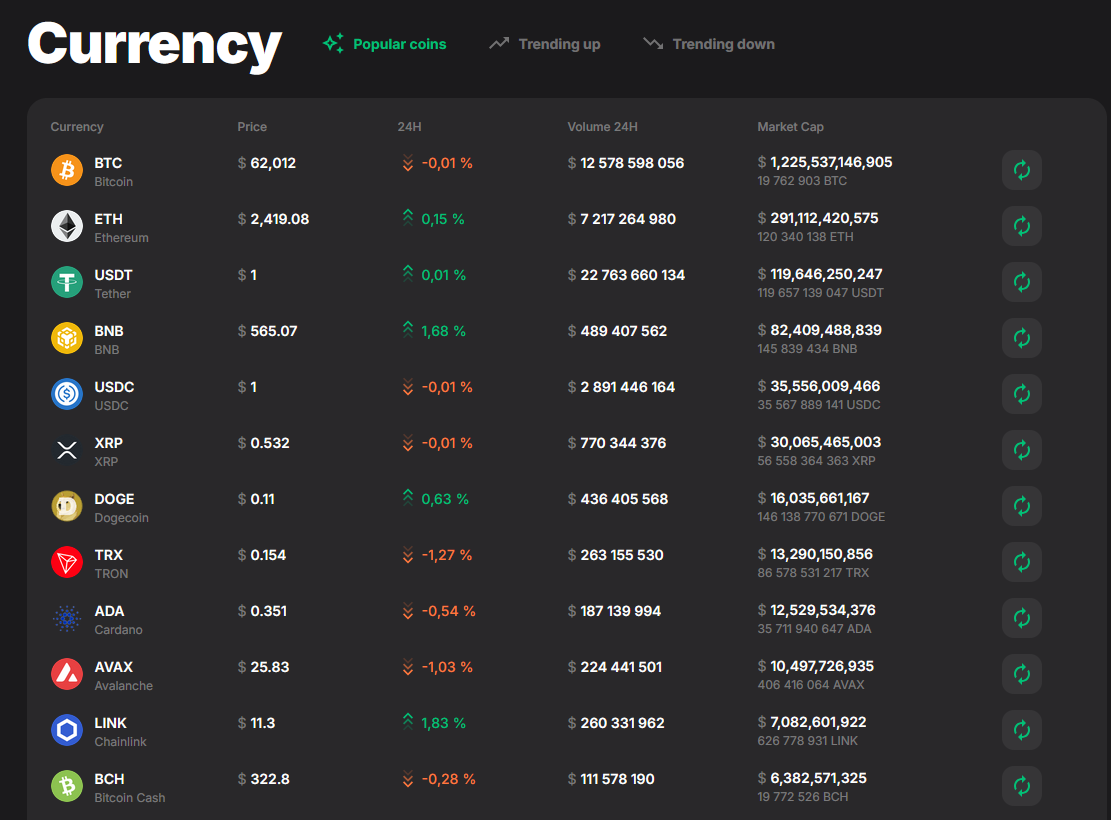The width and height of the screenshot is (1111, 820).
Task: Click the exchange button for BNB row
Action: point(1022,338)
